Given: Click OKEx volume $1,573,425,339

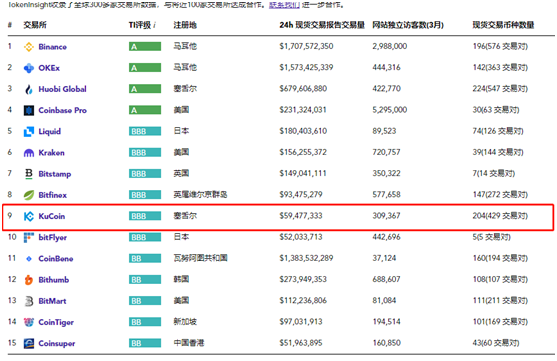Looking at the screenshot, I should click(306, 68).
